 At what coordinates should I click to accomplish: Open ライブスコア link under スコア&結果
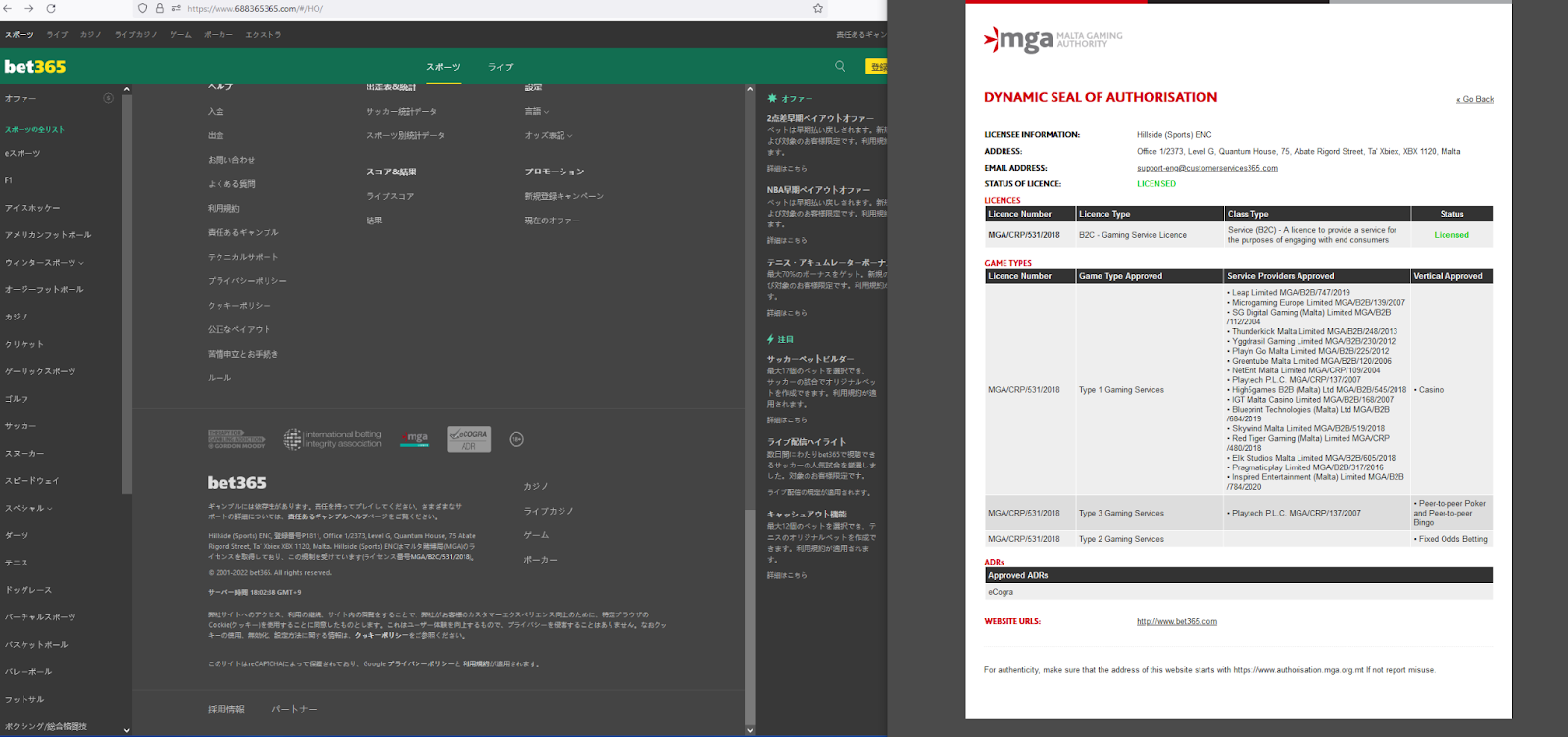390,196
